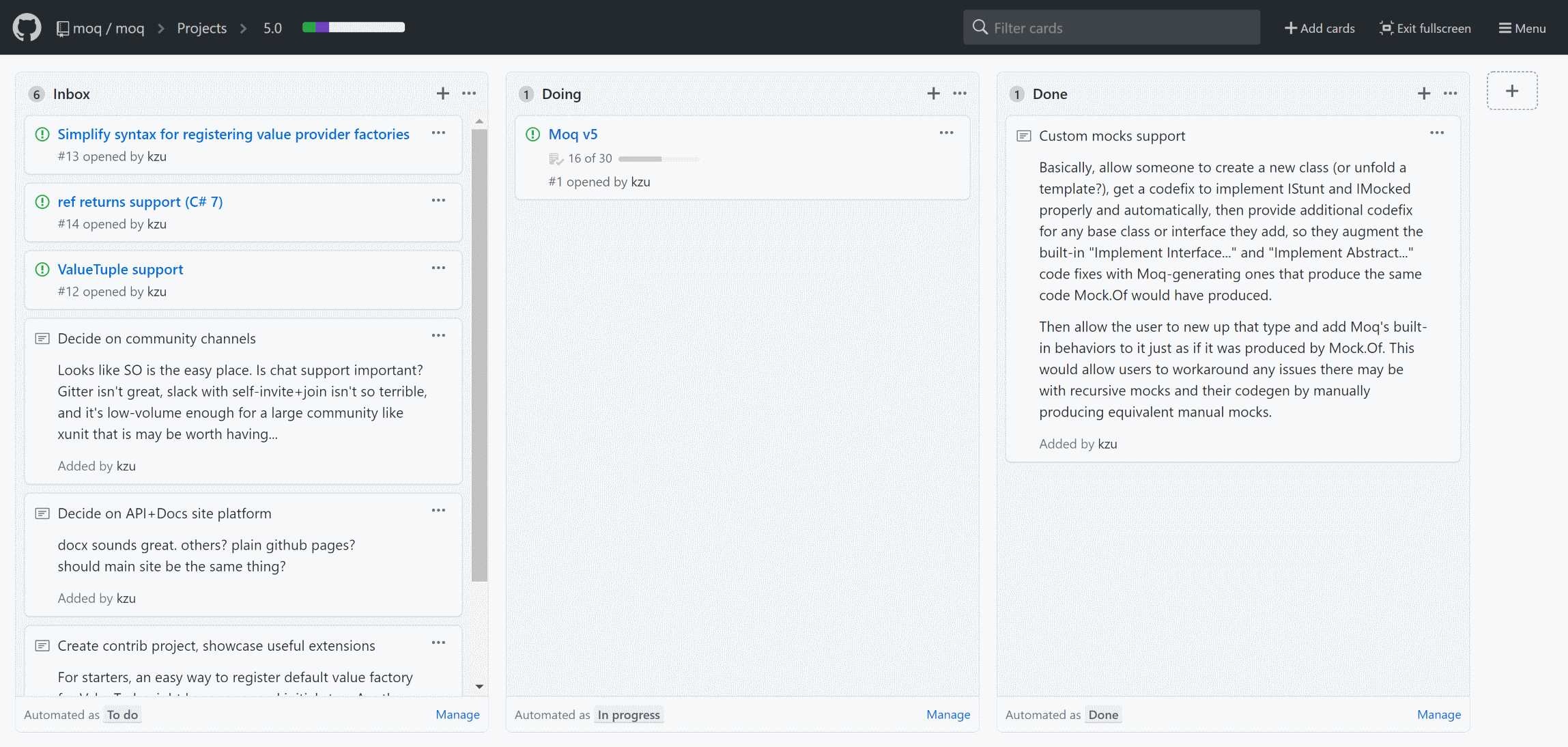Image resolution: width=1568 pixels, height=747 pixels.
Task: Select Custom mocks support note title
Action: tap(1112, 136)
